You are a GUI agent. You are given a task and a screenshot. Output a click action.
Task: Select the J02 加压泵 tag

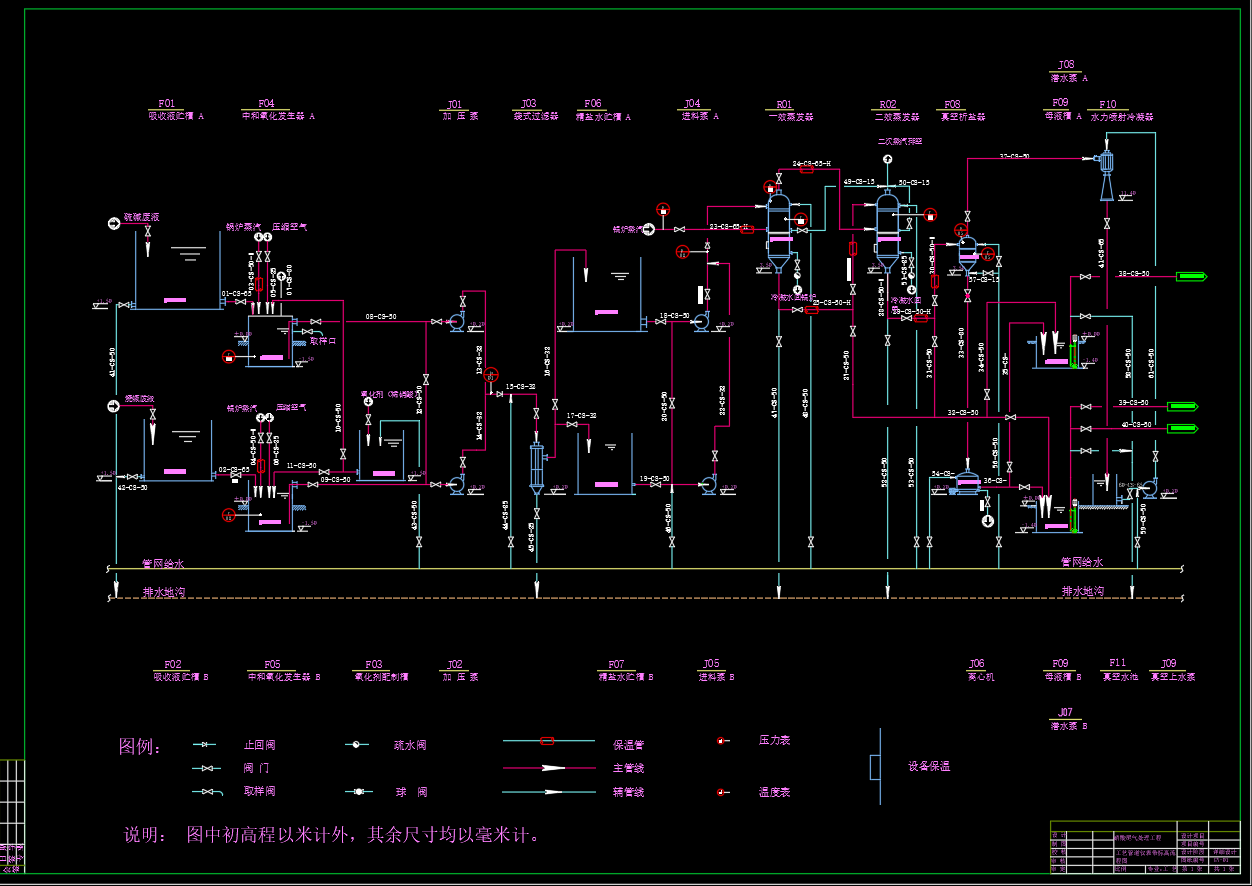tap(460, 670)
